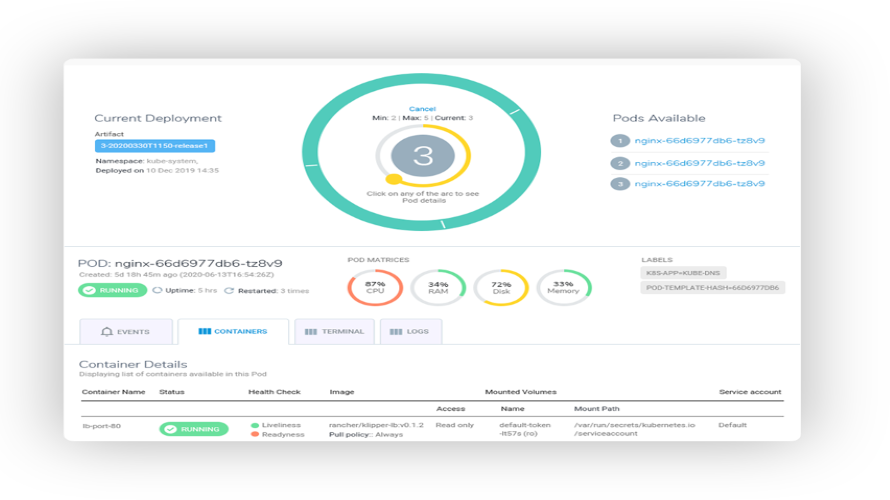
Task: Click pod number 2 circle badge
Action: (620, 163)
